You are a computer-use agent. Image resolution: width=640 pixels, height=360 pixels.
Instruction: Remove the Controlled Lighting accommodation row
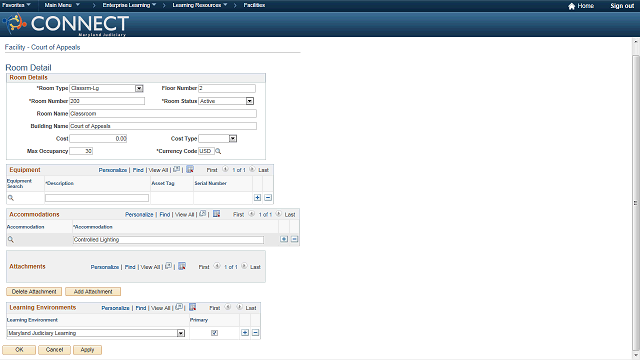295,239
